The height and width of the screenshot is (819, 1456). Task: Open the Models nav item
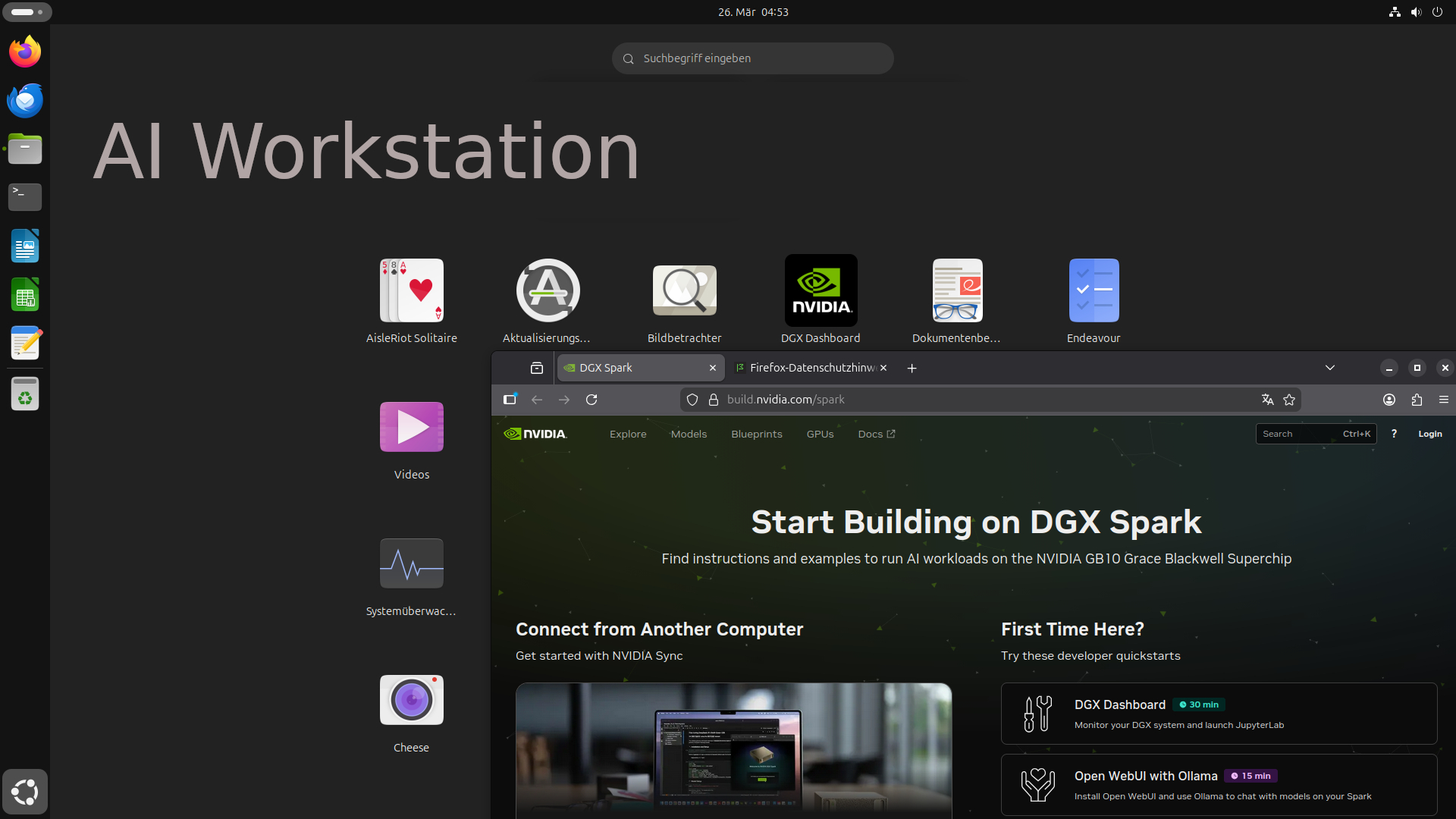(x=689, y=435)
